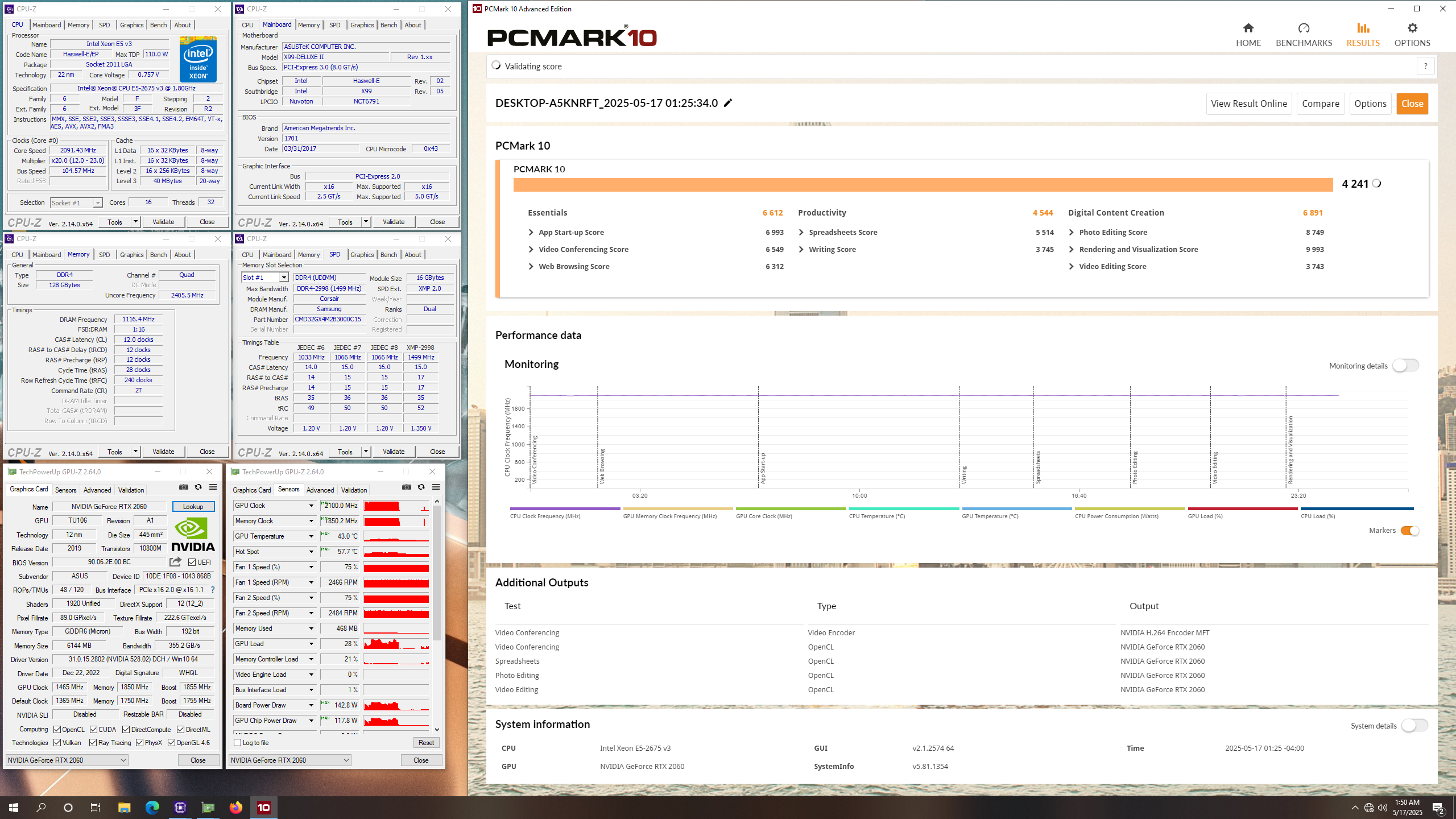
Task: Open Validation tab in GPU-Z Sensors window
Action: pos(354,490)
